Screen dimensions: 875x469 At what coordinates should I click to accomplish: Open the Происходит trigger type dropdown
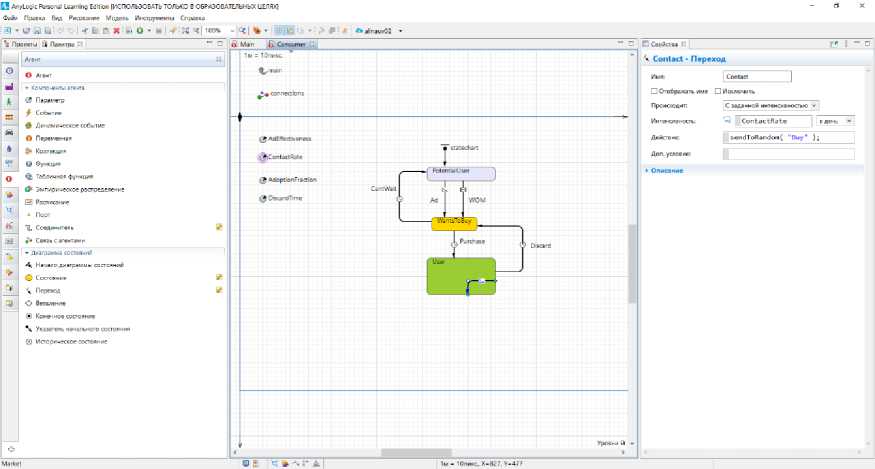tap(770, 105)
